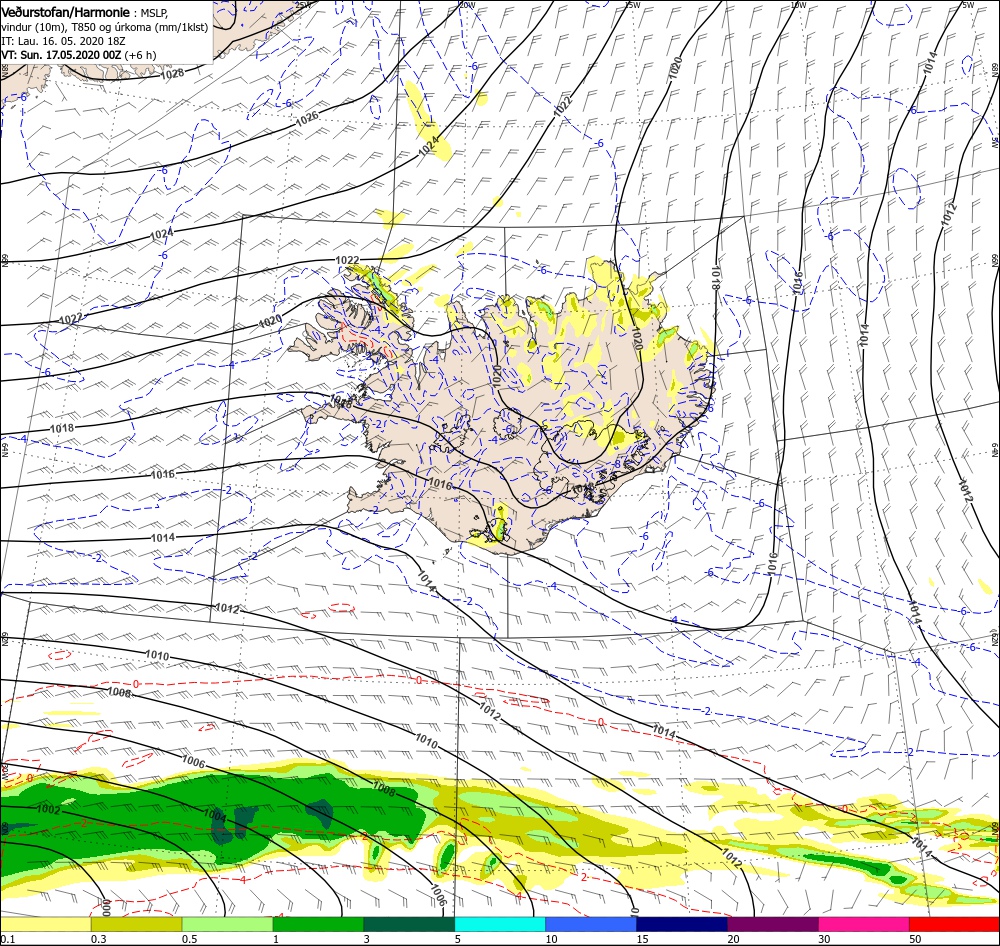
Task: Choose the navy 15 mm legend swatch
Action: (682, 924)
